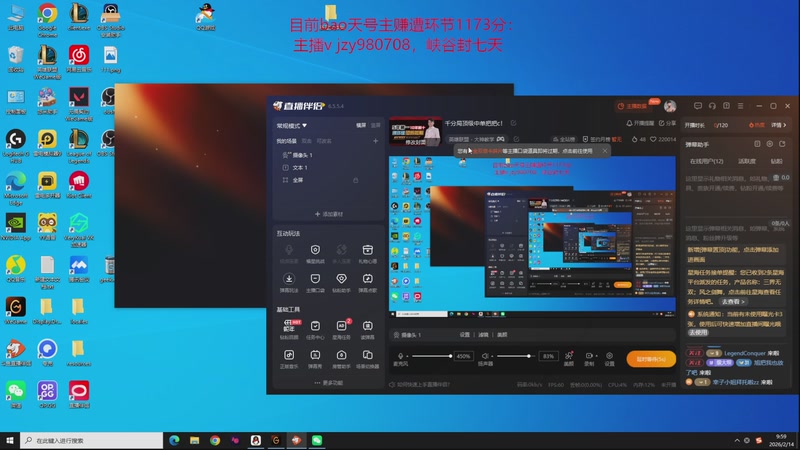Click the refresh icon in 弹幕助手 header
Image resolution: width=800 pixels, height=450 pixels.
782,144
